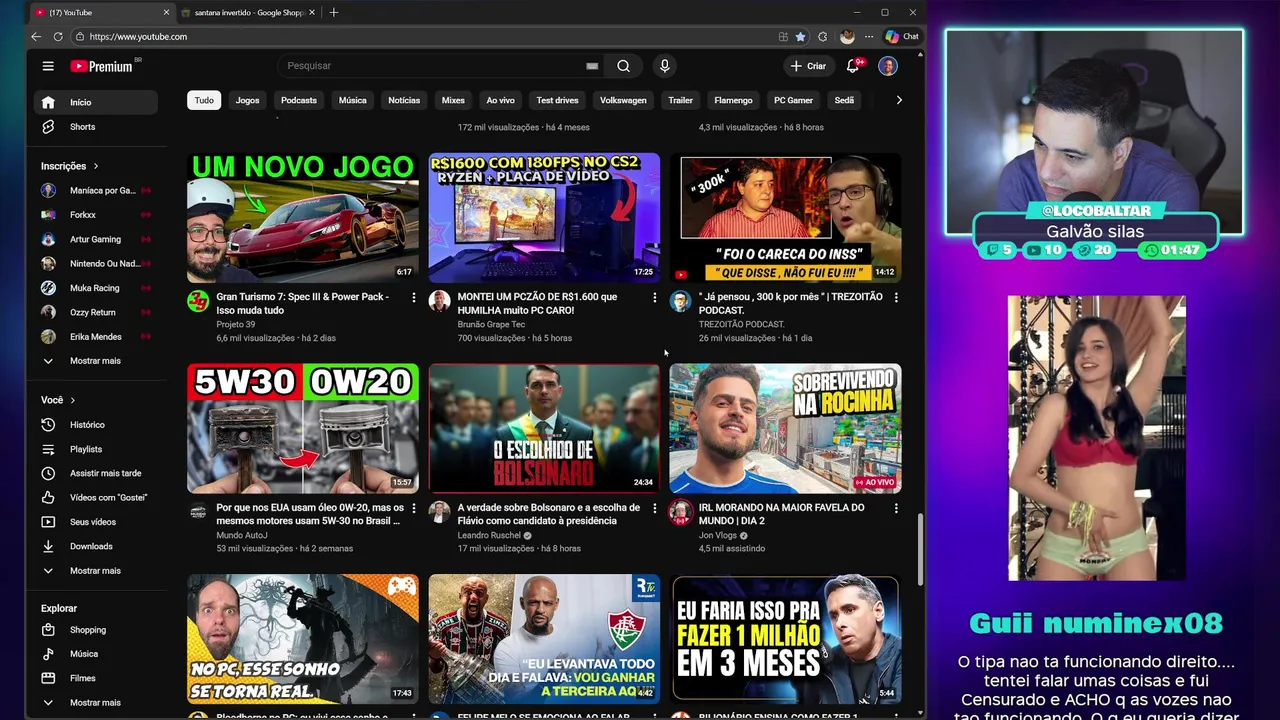Open 5W30 0W20 video thumbnail
Image resolution: width=1280 pixels, height=720 pixels.
tap(303, 428)
